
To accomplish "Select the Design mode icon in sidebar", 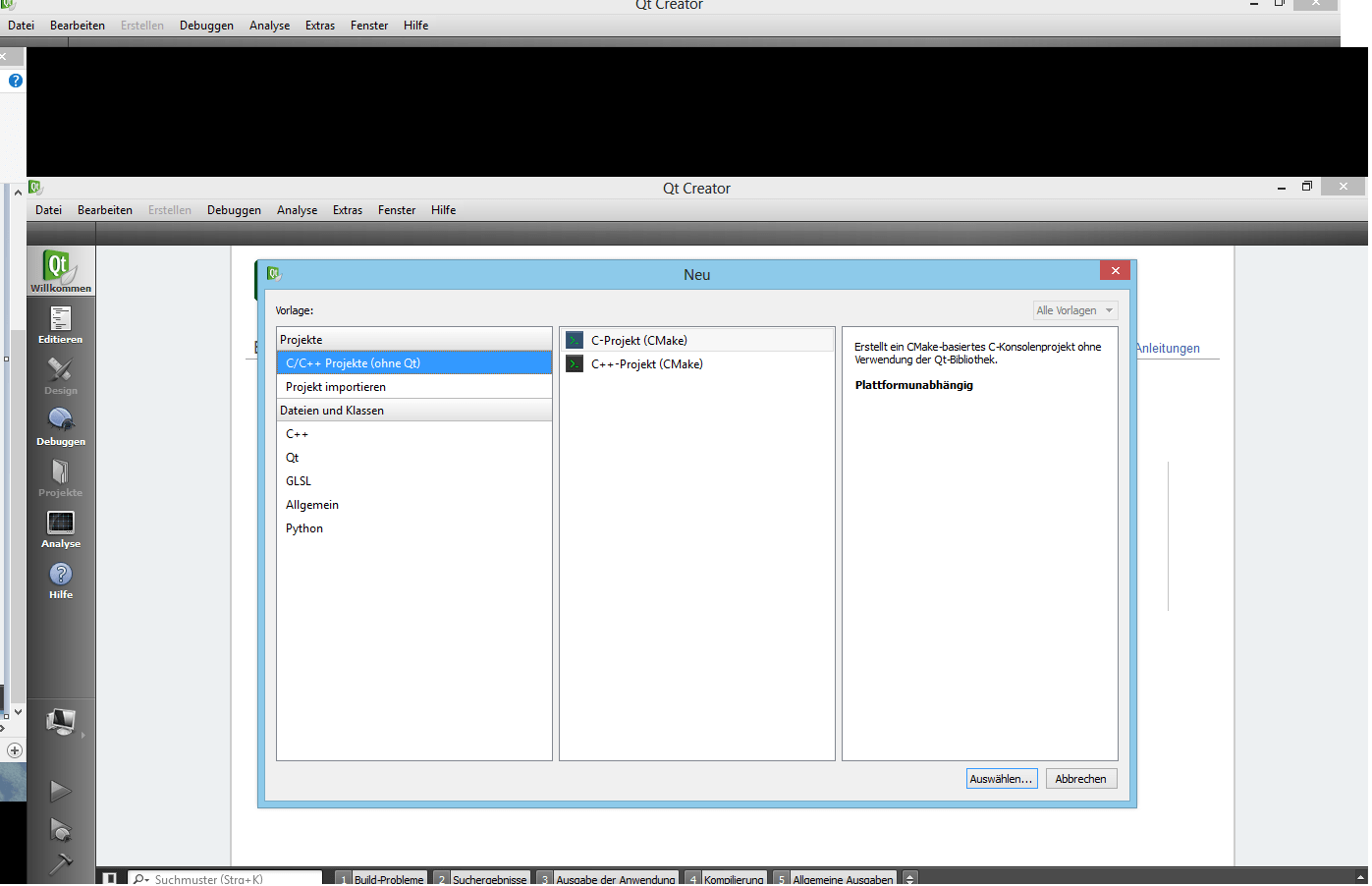I will (x=61, y=375).
